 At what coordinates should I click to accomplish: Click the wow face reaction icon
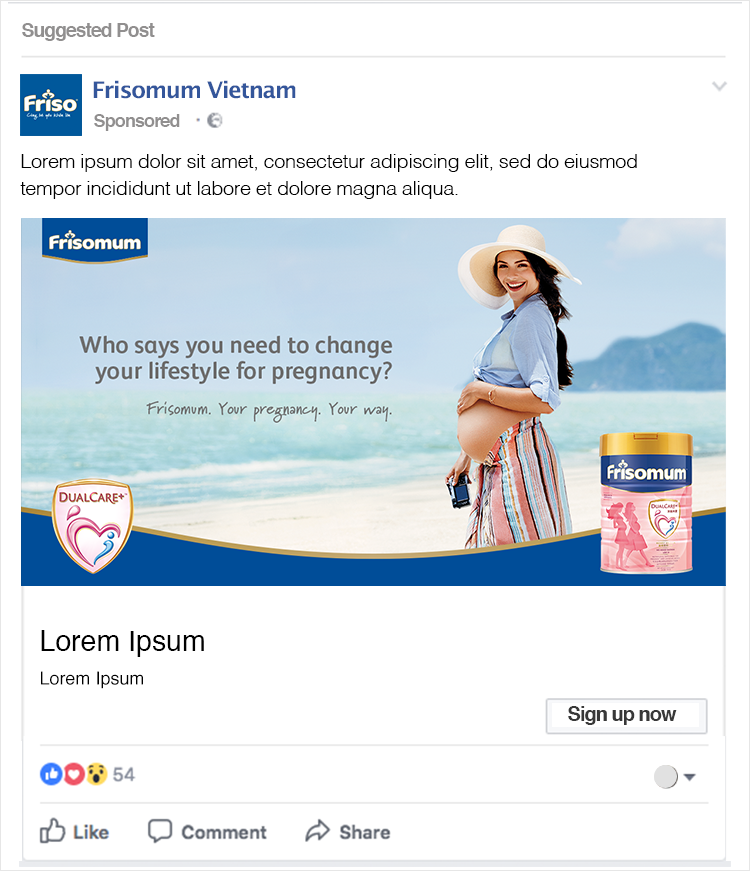[x=96, y=774]
